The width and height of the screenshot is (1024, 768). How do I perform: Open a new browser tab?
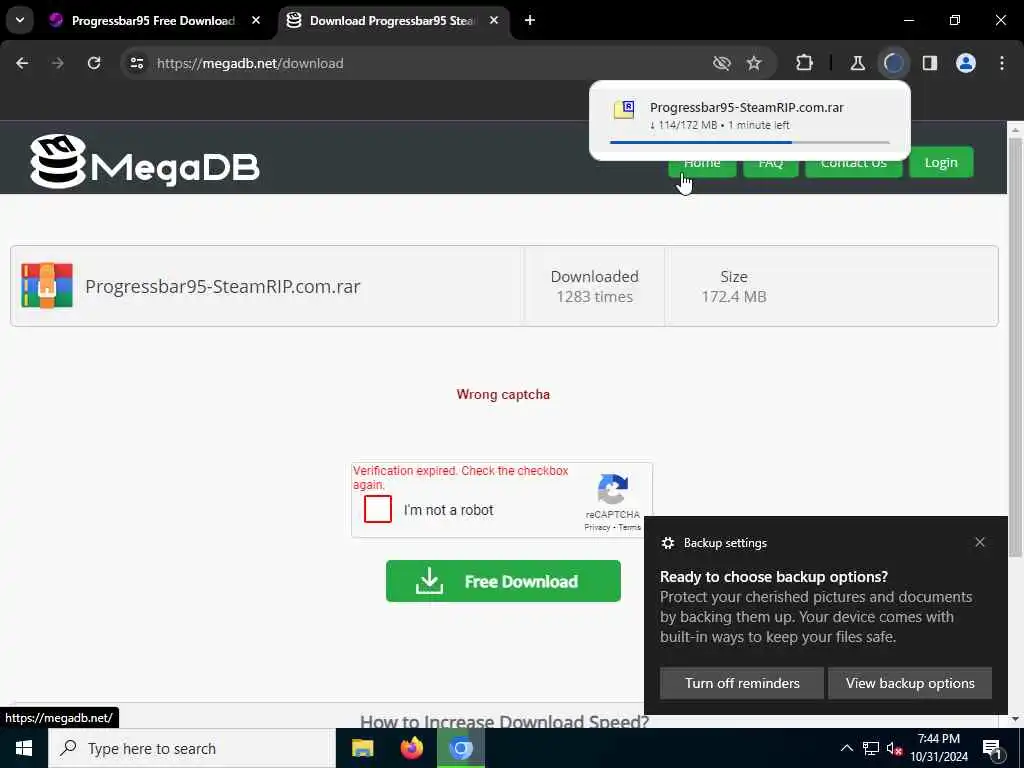(x=530, y=21)
